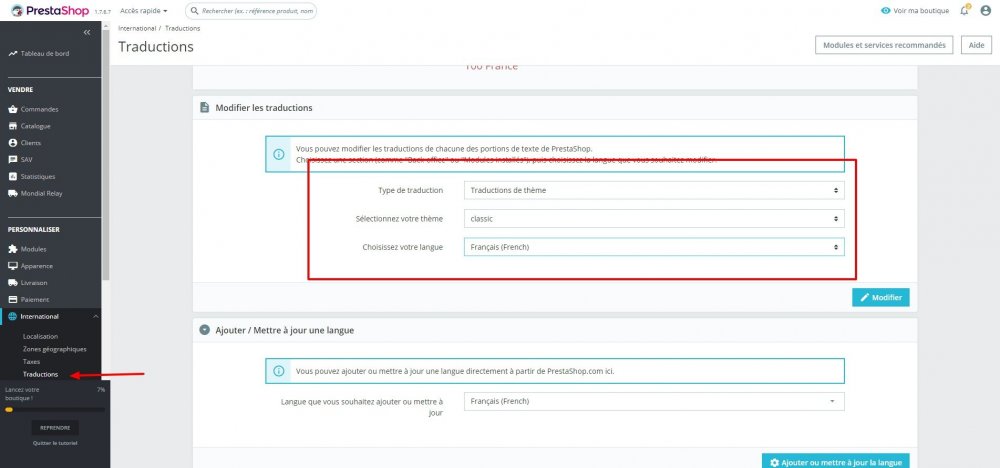Collapse the International menu chevron
The width and height of the screenshot is (1000, 468).
[x=96, y=316]
